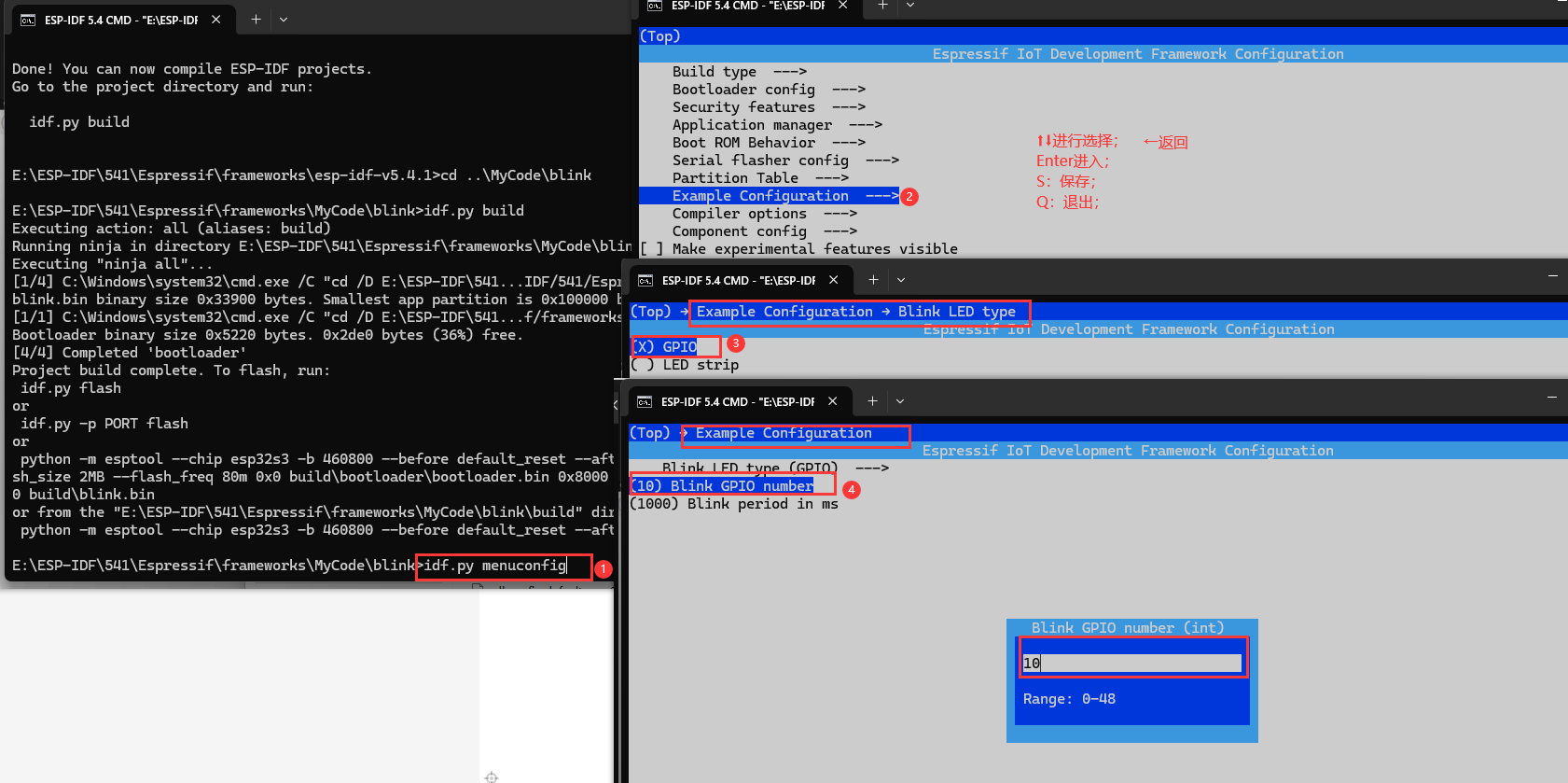The image size is (1568, 783).
Task: Open the Application manager submenu
Action: (778, 125)
